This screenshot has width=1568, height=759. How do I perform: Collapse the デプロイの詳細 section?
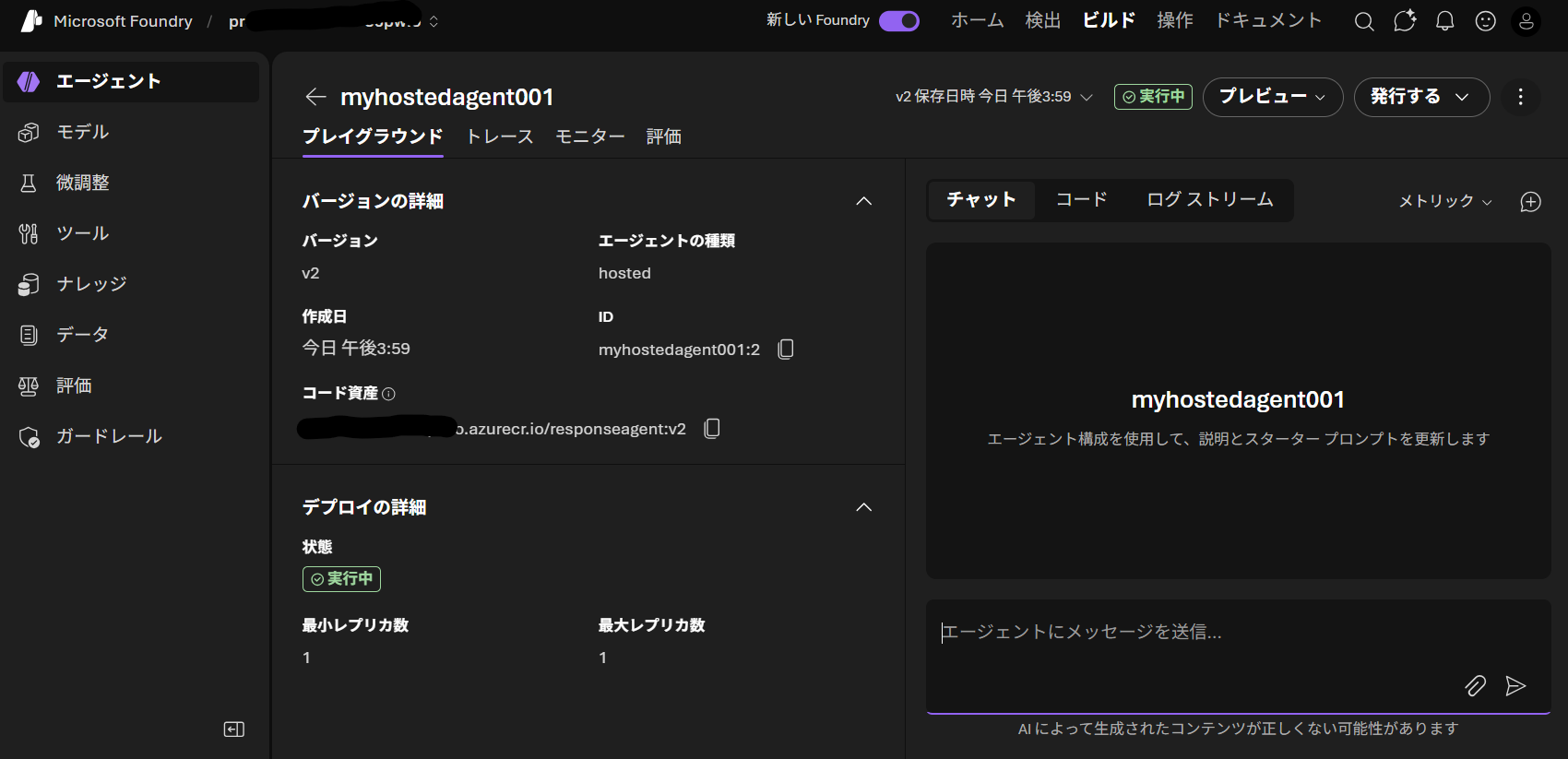[x=864, y=507]
